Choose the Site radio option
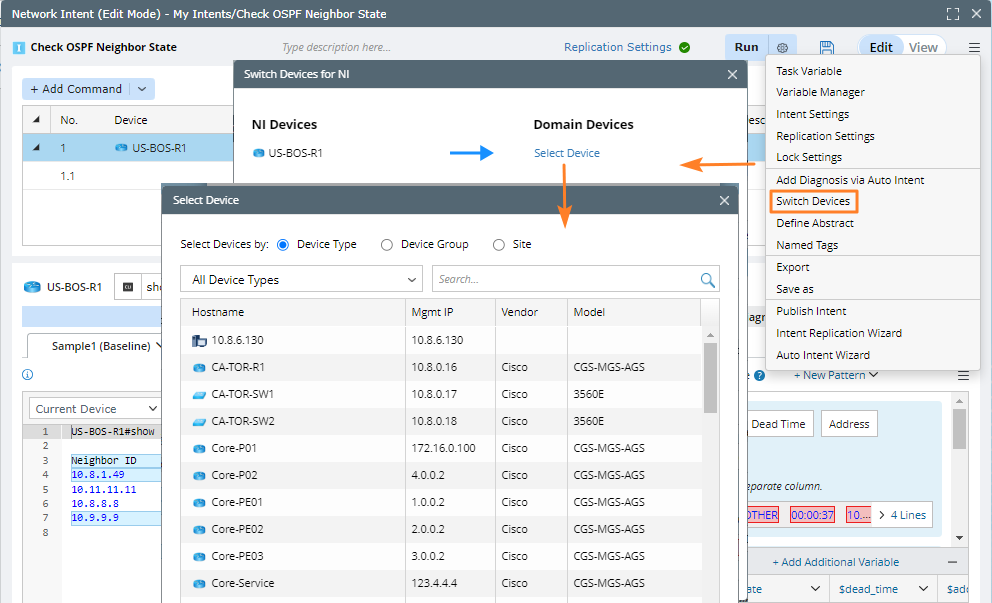Image resolution: width=992 pixels, height=603 pixels. [x=499, y=244]
